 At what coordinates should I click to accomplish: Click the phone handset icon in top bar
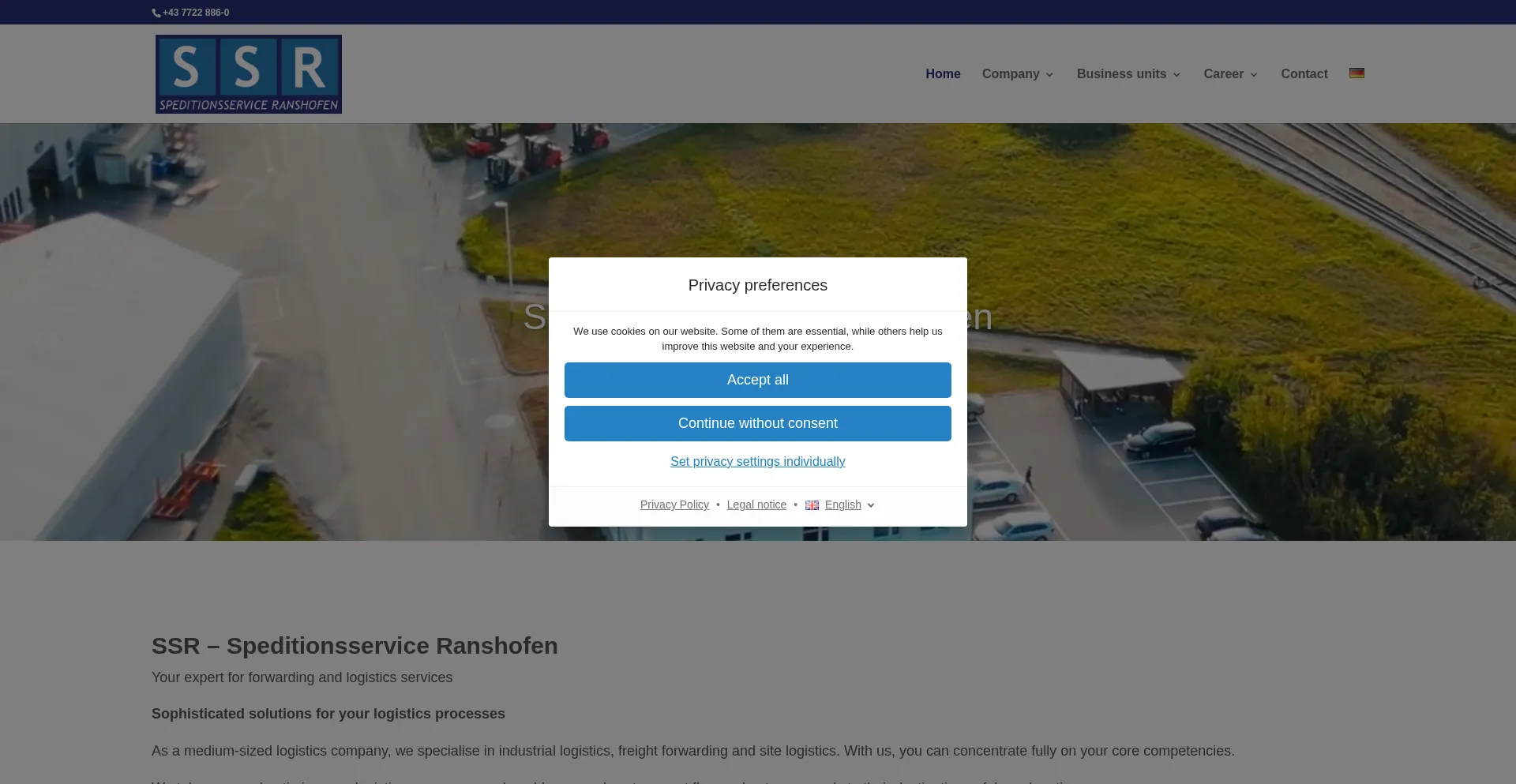[156, 13]
